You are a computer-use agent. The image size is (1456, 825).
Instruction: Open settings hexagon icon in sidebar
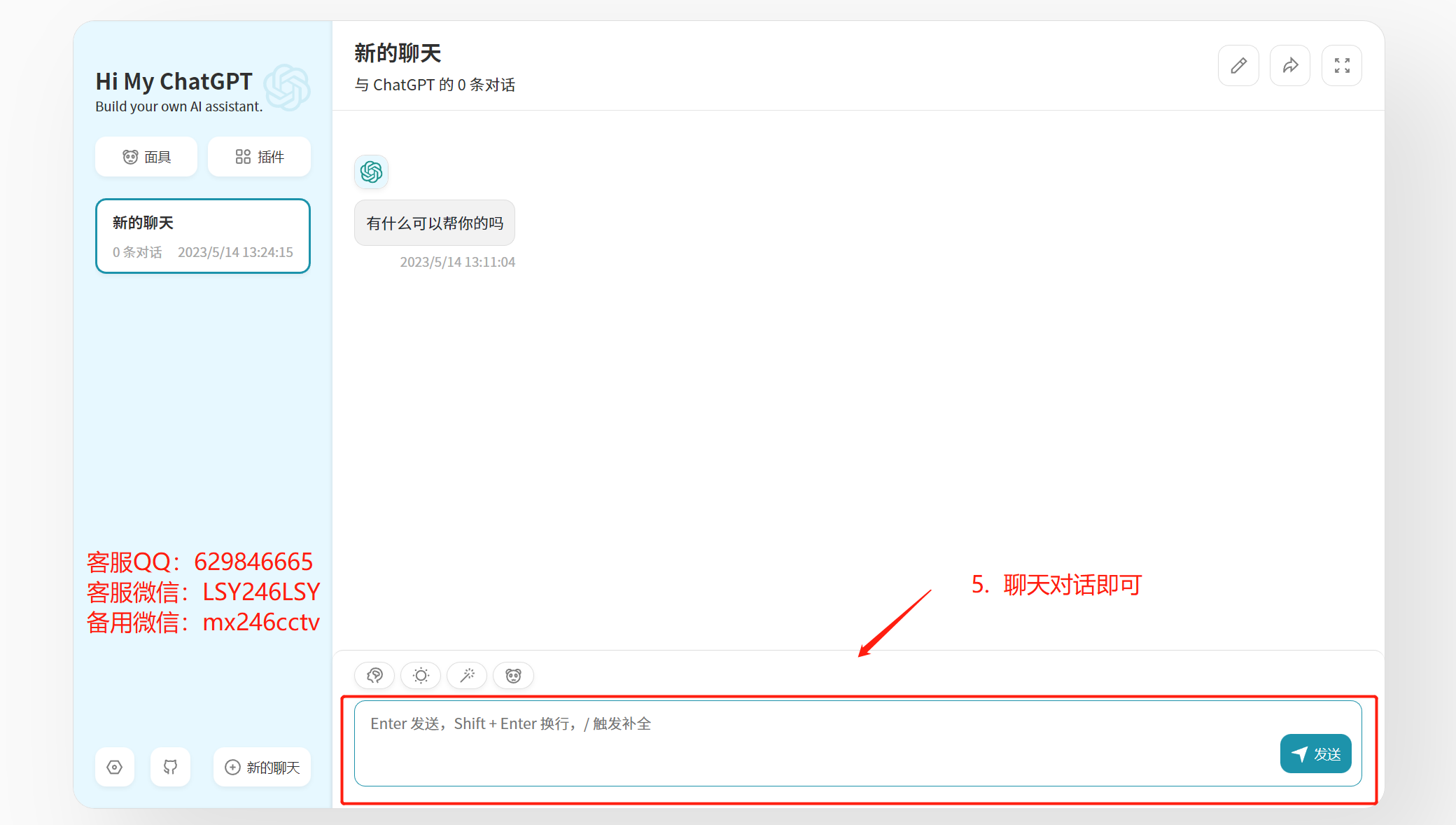[115, 767]
